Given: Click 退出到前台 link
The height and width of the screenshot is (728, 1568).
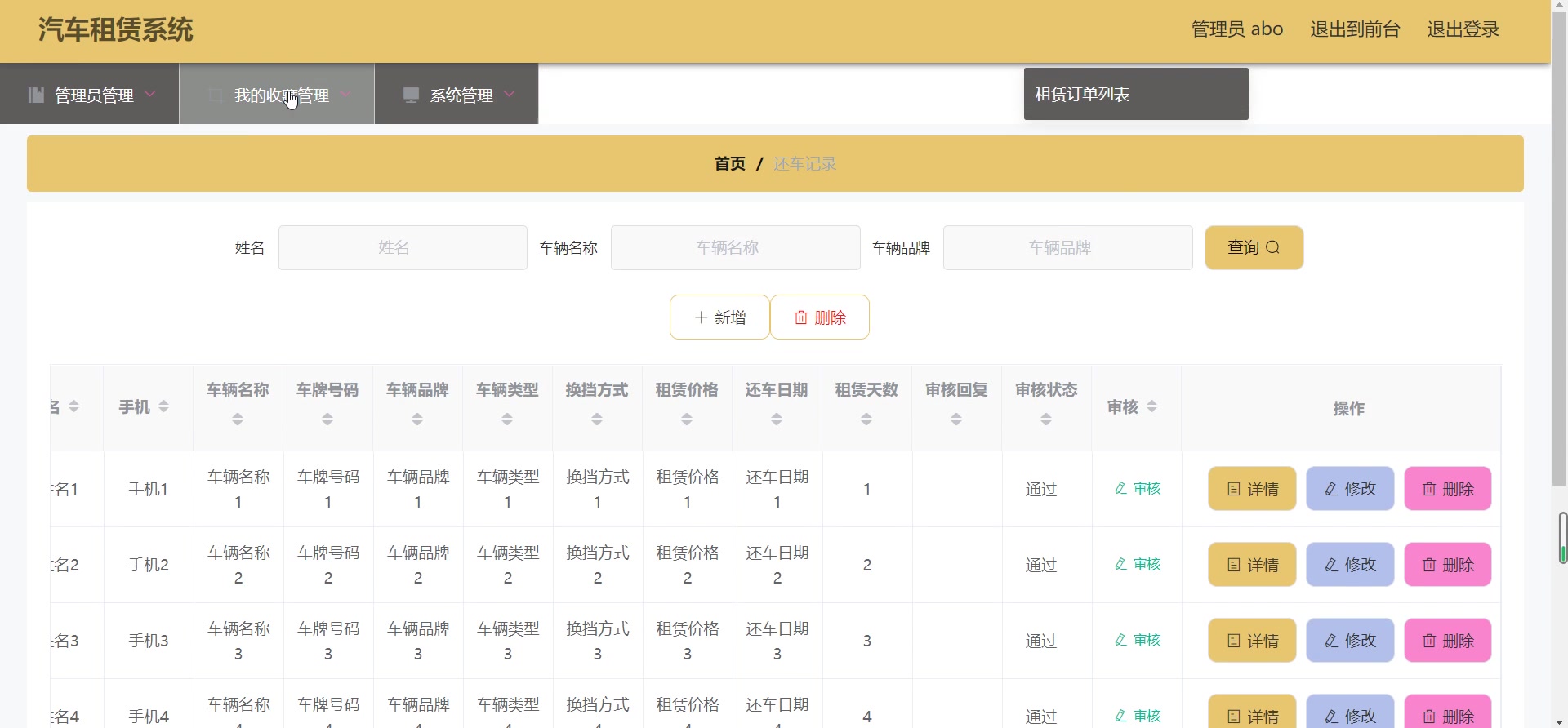Looking at the screenshot, I should click(x=1355, y=29).
